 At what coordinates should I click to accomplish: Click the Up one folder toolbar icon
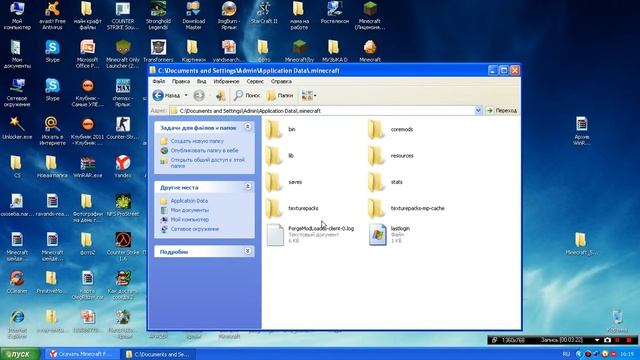click(220, 95)
